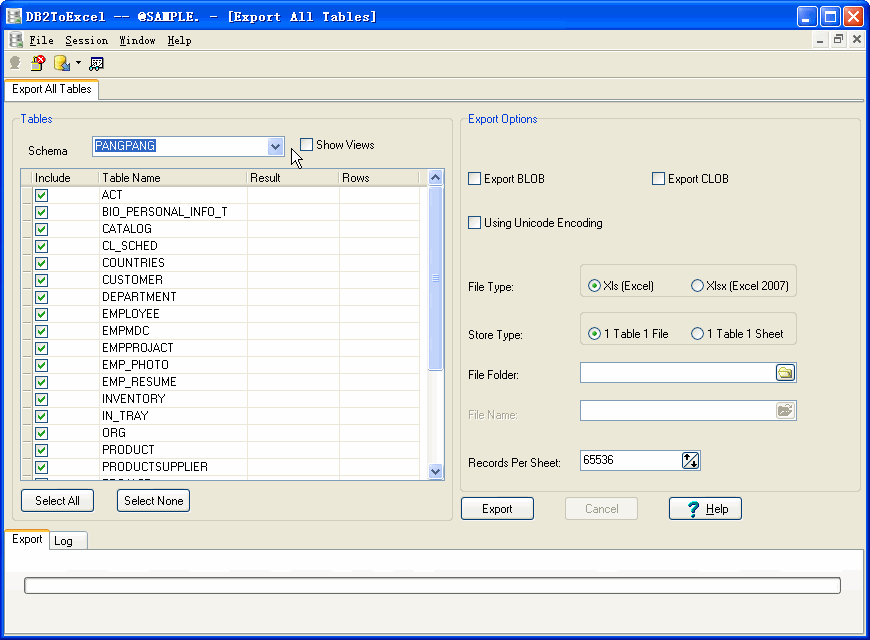Enable the Show Views checkbox
The width and height of the screenshot is (870, 640).
tap(306, 145)
